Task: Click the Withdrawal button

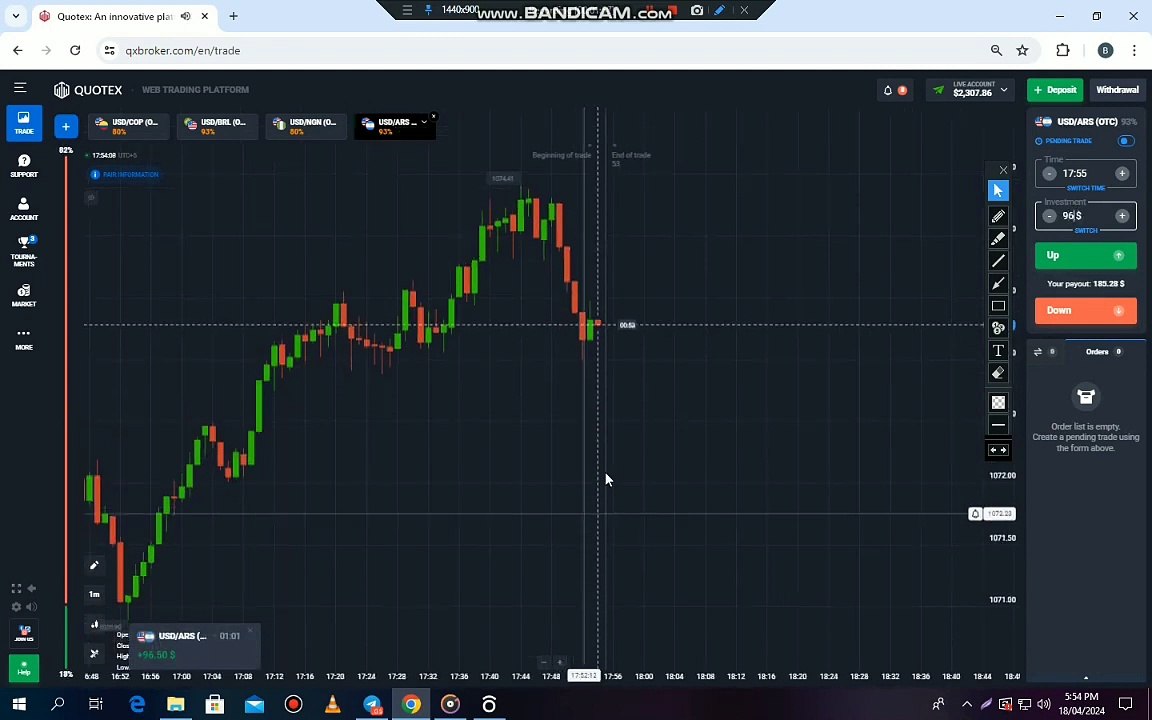Action: coord(1117,90)
